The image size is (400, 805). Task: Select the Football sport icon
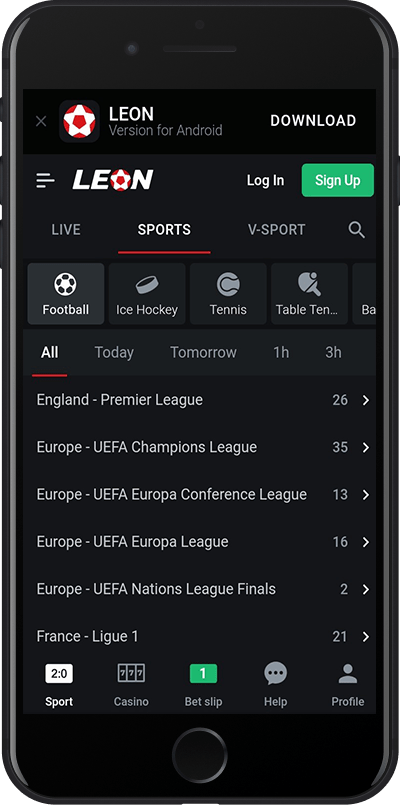(x=65, y=284)
